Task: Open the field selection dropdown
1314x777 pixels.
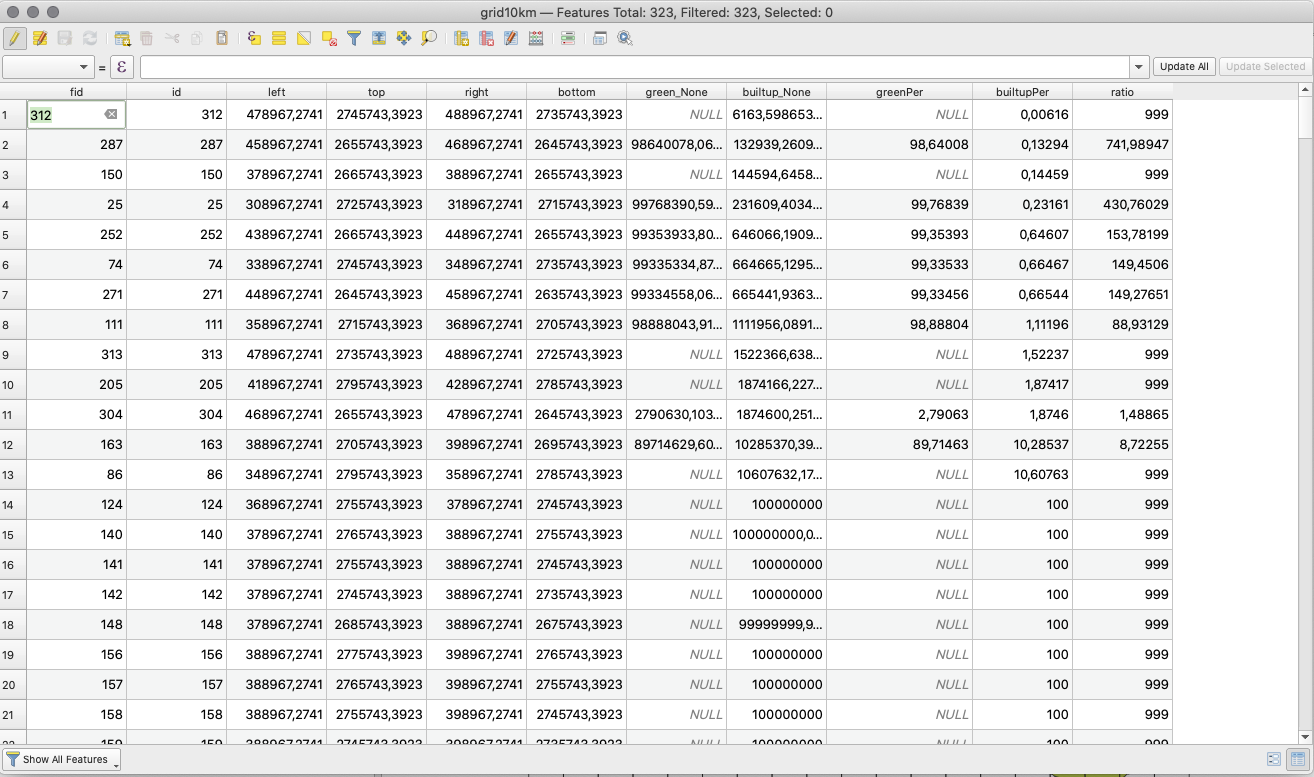Action: tap(48, 67)
